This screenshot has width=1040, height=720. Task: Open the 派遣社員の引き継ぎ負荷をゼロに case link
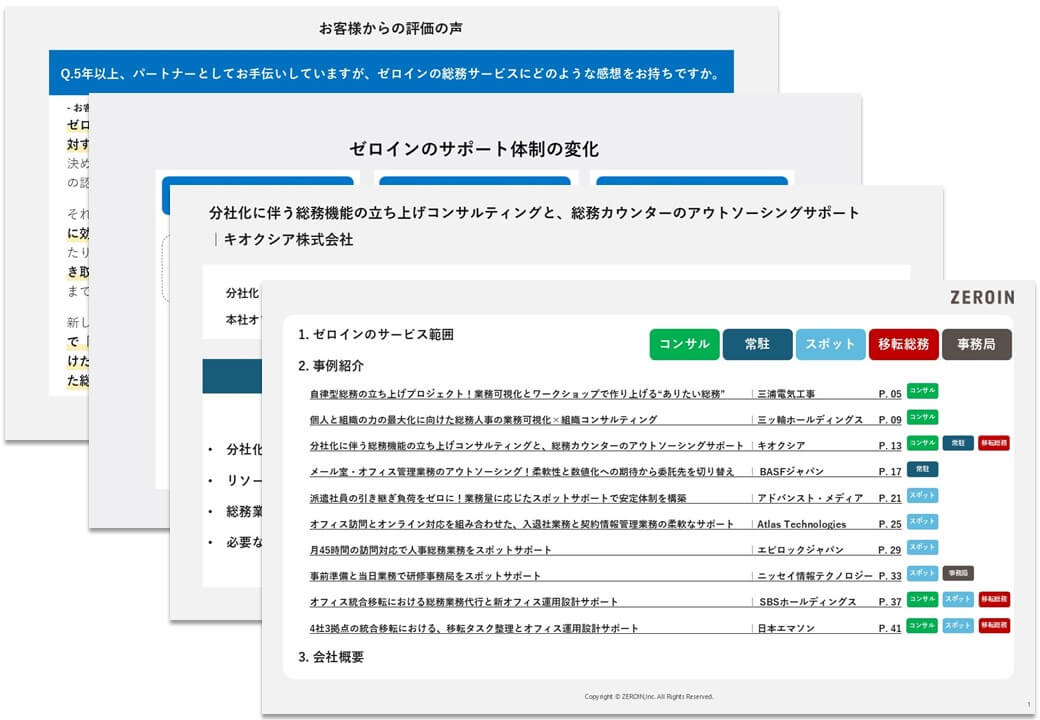pos(498,498)
